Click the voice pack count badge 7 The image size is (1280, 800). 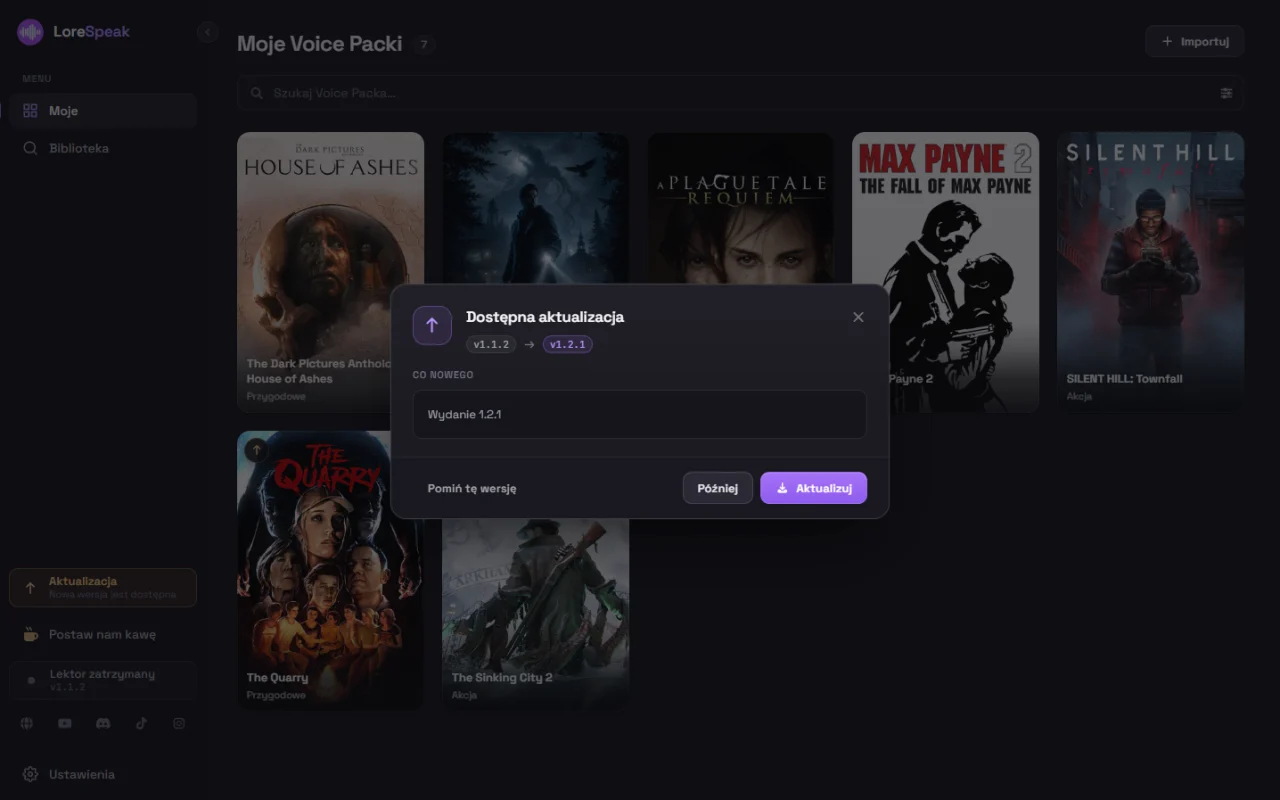(x=424, y=44)
